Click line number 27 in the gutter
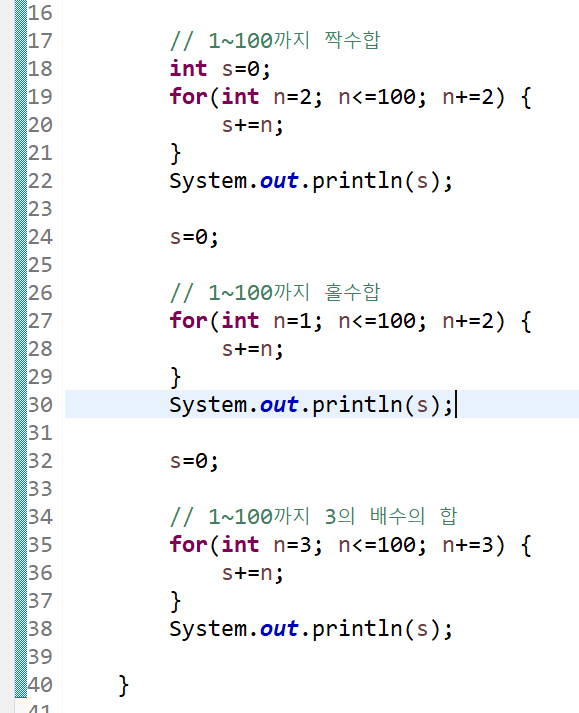The width and height of the screenshot is (579, 713). pos(40,321)
